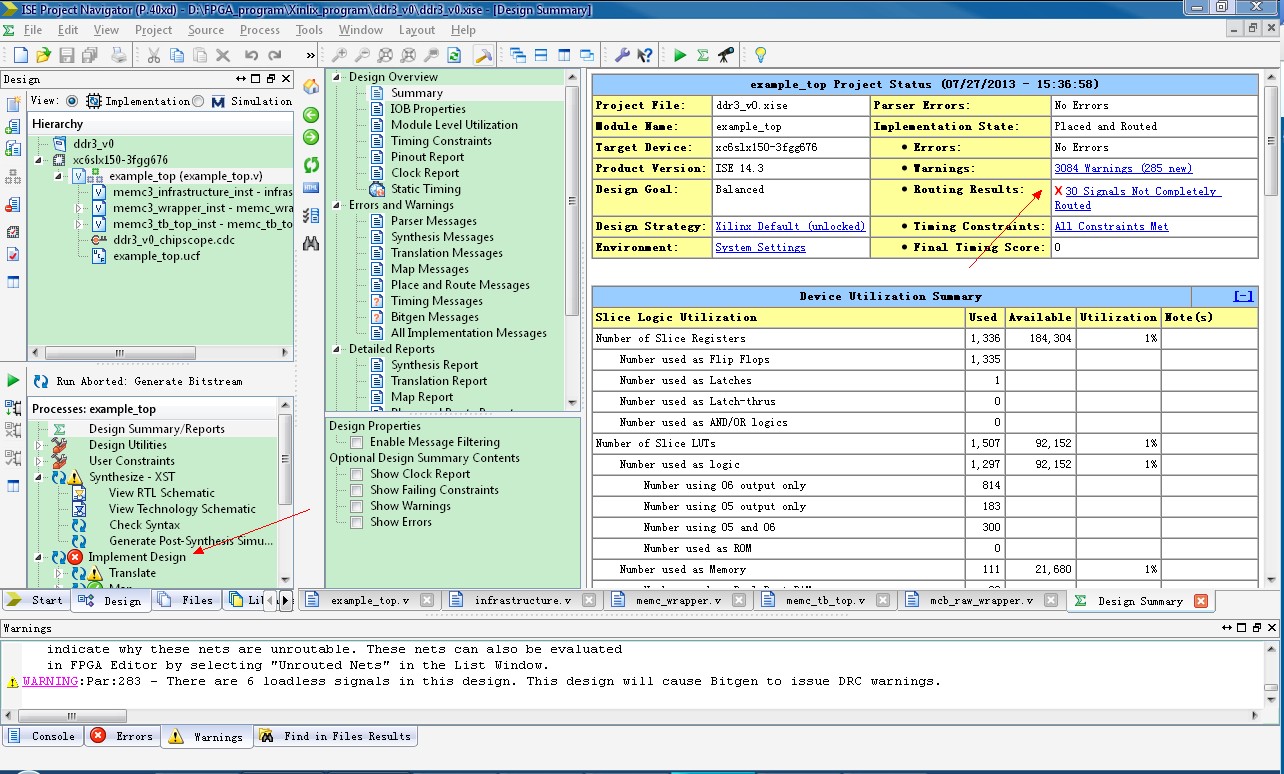1284x774 pixels.
Task: Expand memc3_wrapper_inst tree node
Action: pyautogui.click(x=79, y=208)
